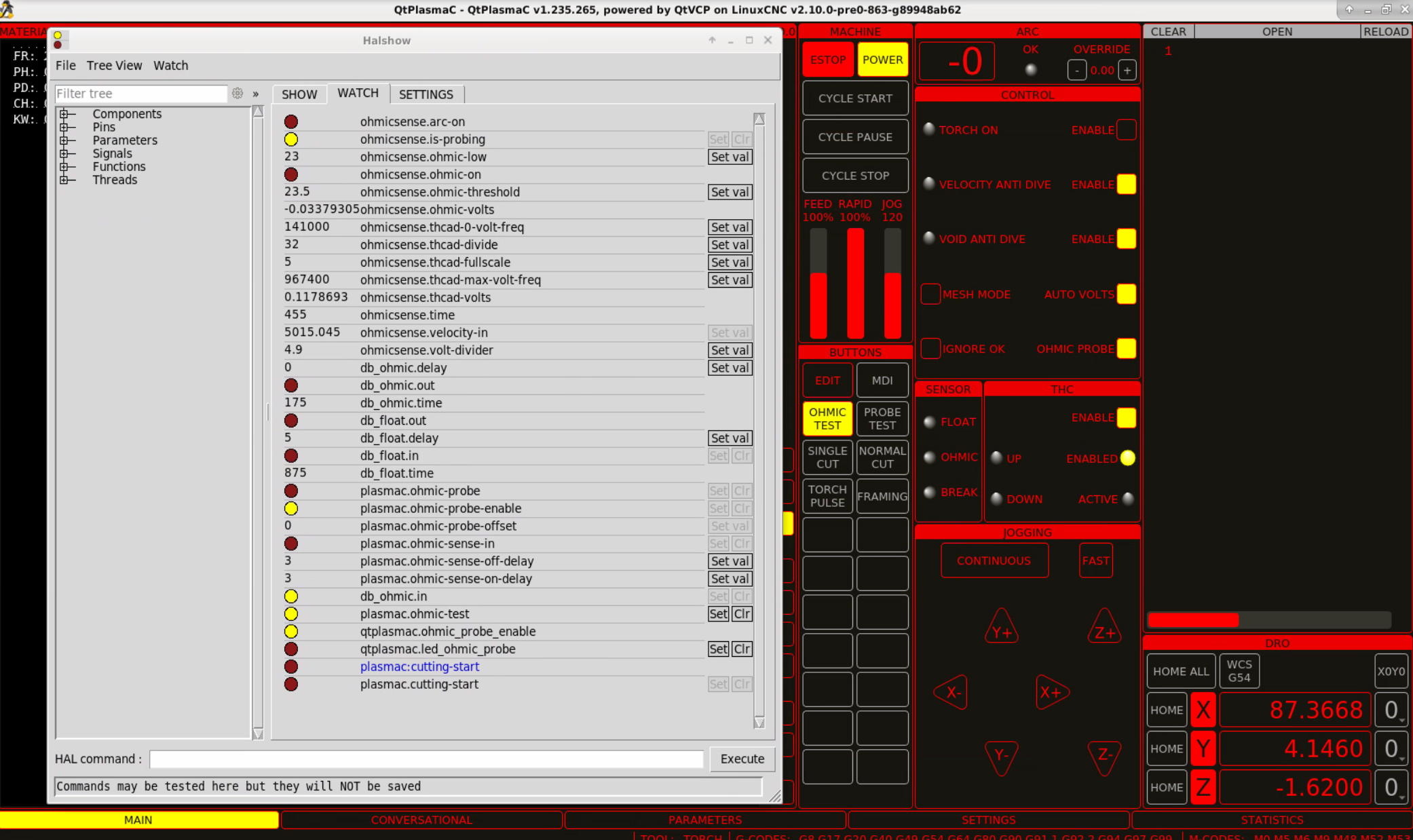
Task: Toggle the POWER button
Action: (x=882, y=60)
